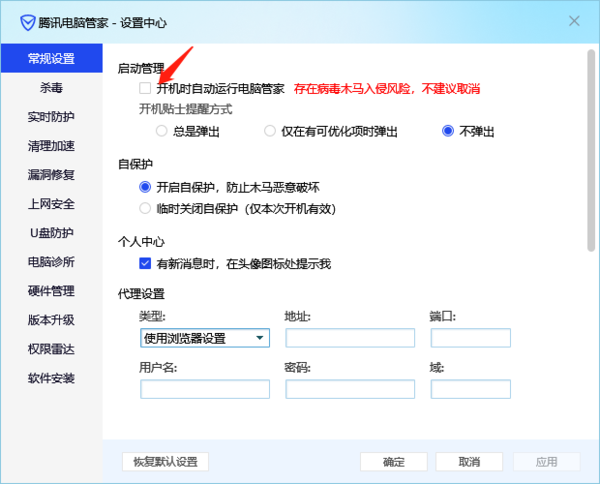
Task: Select the 上网安全 sidebar tab
Action: point(52,204)
